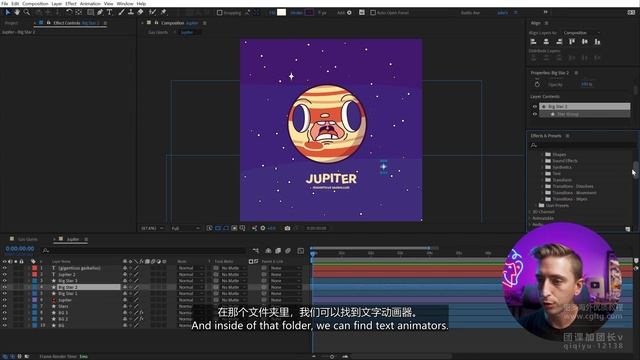Click the timeline layer search field
Viewport: 640px width, 360px height.
[143, 251]
